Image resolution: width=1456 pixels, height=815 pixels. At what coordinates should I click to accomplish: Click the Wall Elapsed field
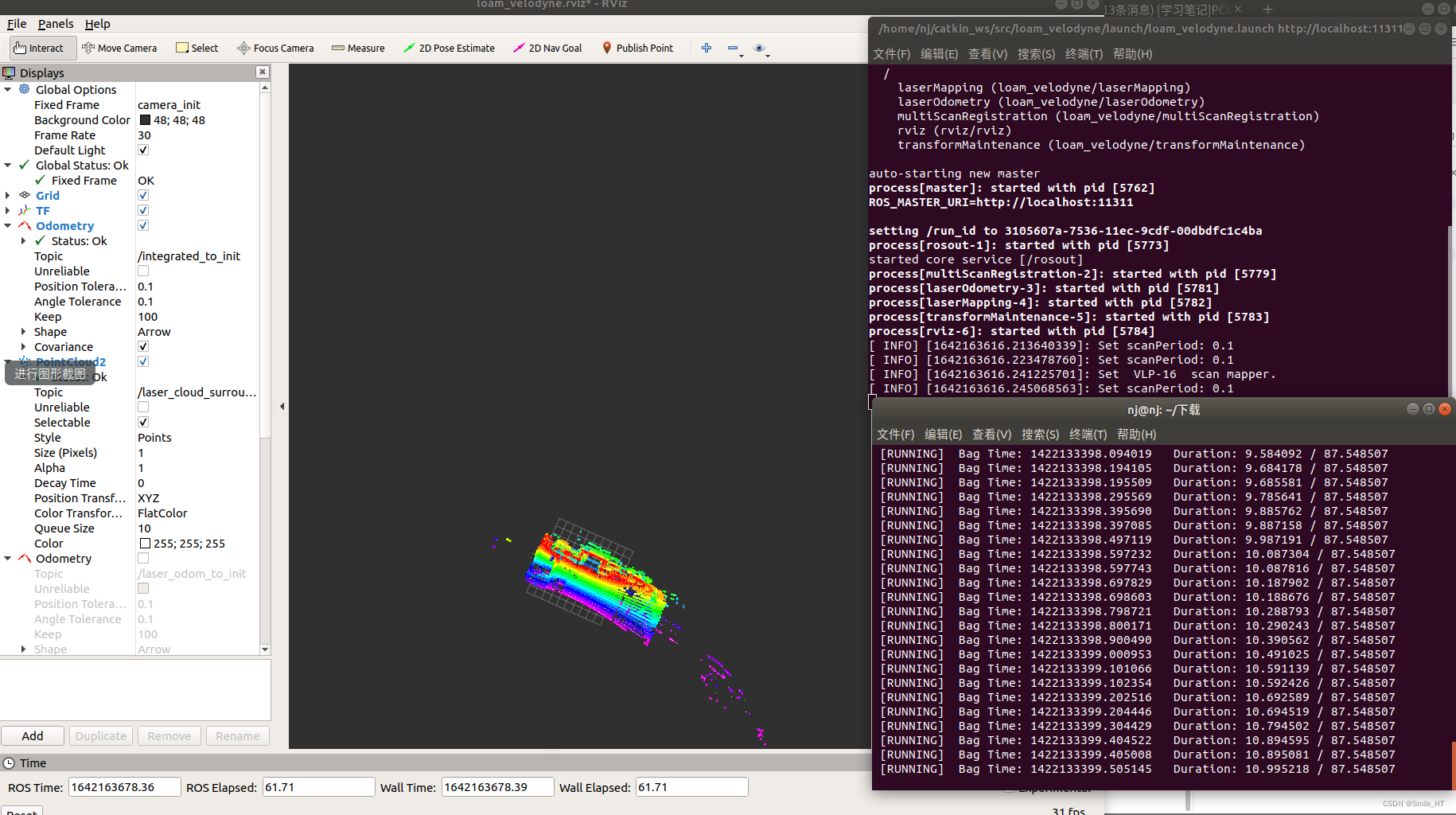point(691,787)
